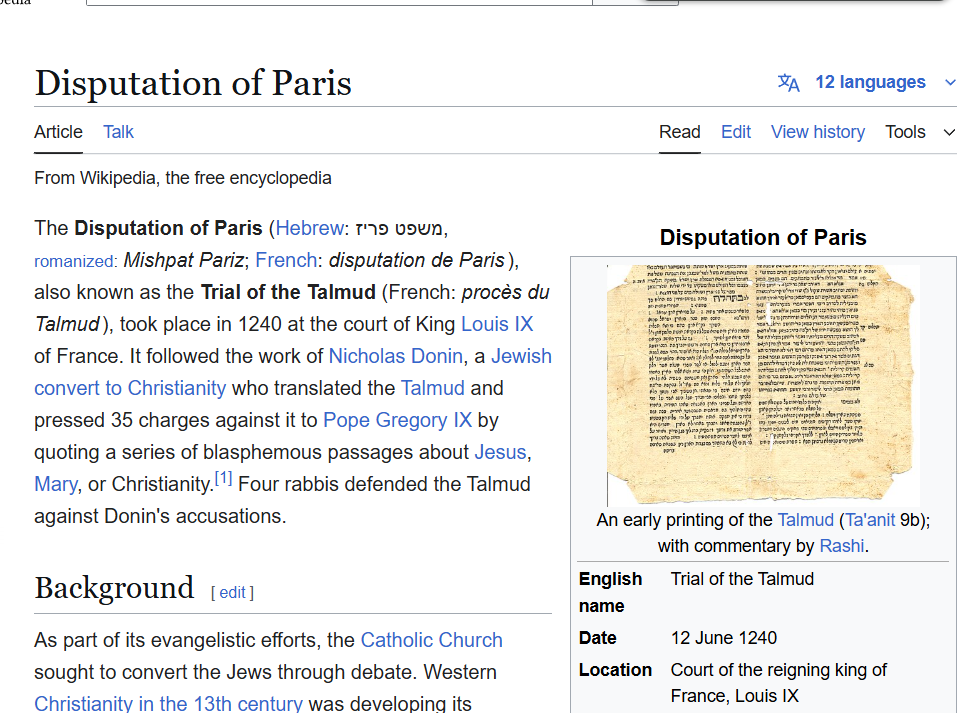Open the View history tab
Screen dimensions: 975x713
pos(818,132)
